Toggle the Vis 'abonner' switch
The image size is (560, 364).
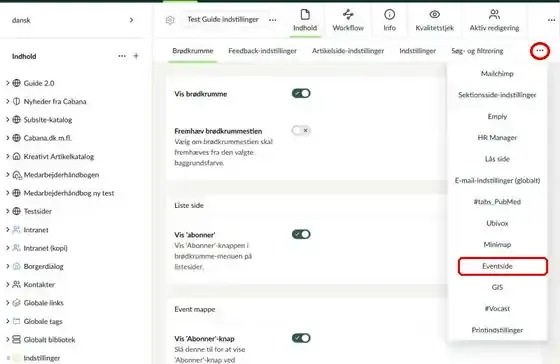[301, 234]
